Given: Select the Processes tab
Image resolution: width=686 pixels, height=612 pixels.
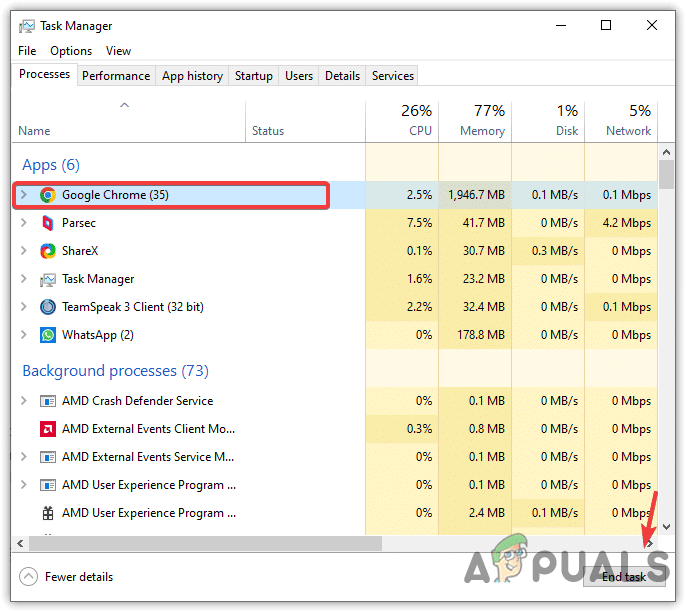Looking at the screenshot, I should [45, 74].
